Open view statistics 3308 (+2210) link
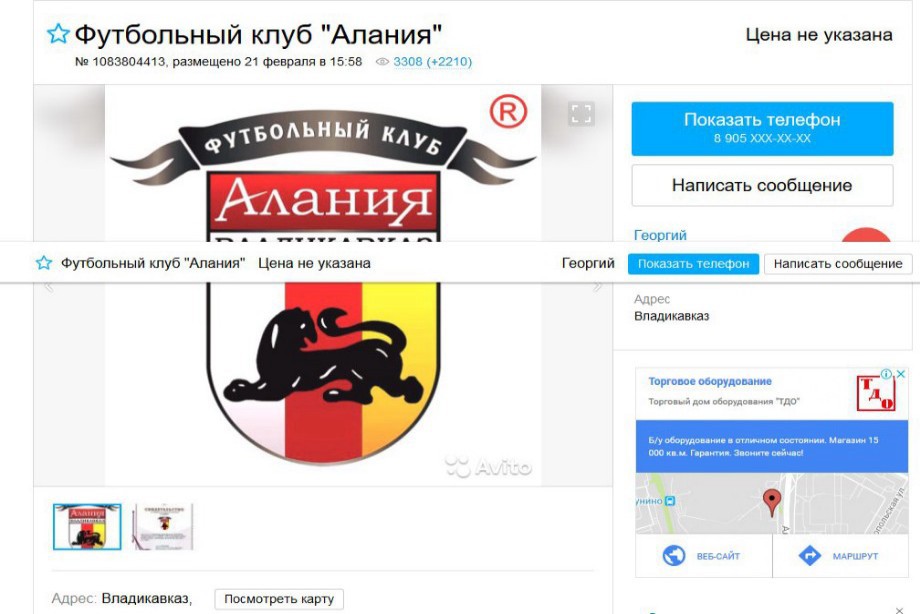920x614 pixels. [432, 62]
